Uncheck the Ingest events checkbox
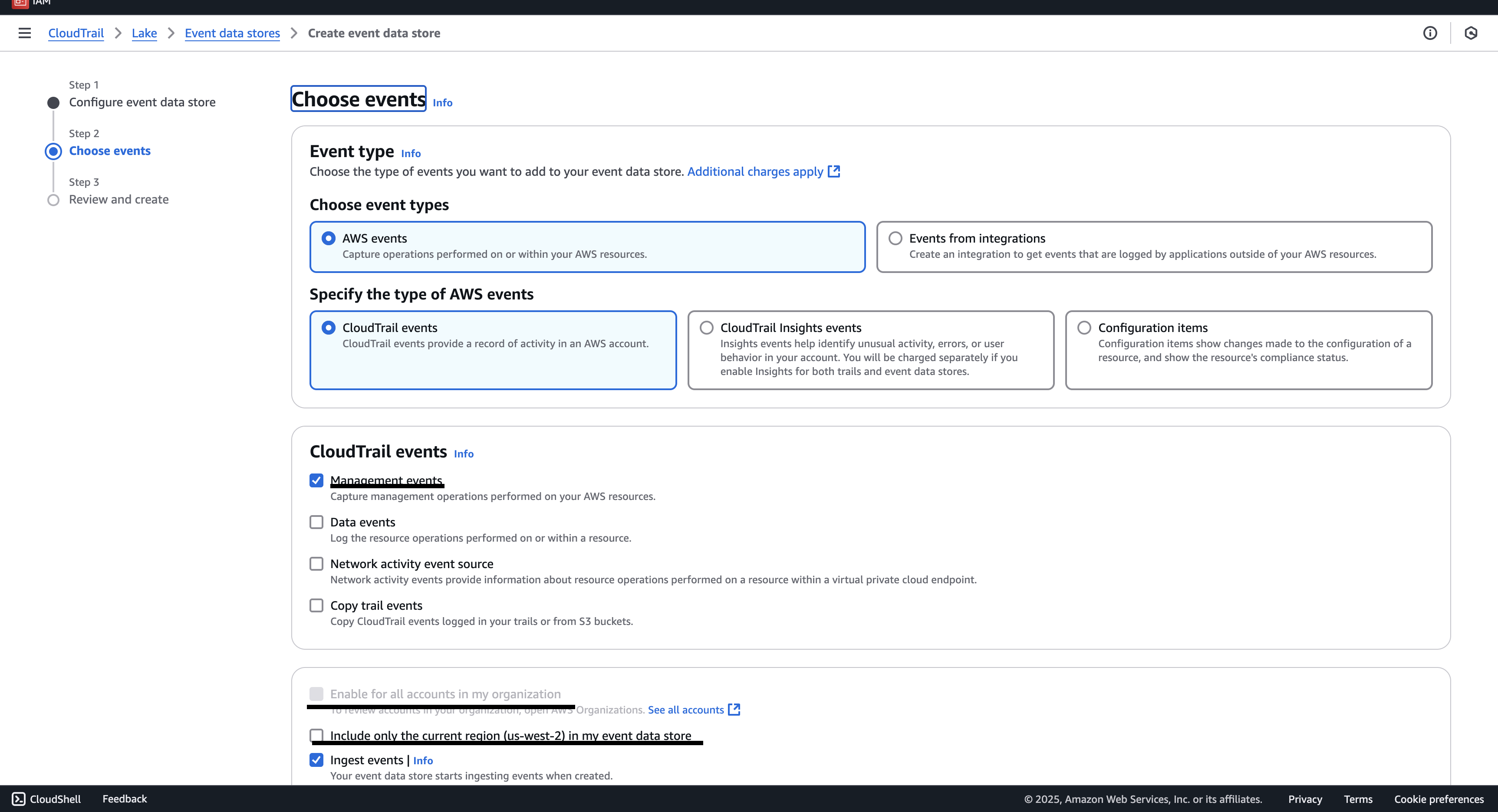1498x812 pixels. [316, 760]
